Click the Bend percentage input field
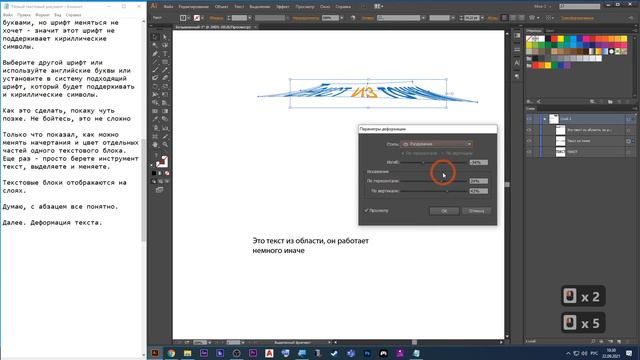640x360 pixels. tap(478, 162)
